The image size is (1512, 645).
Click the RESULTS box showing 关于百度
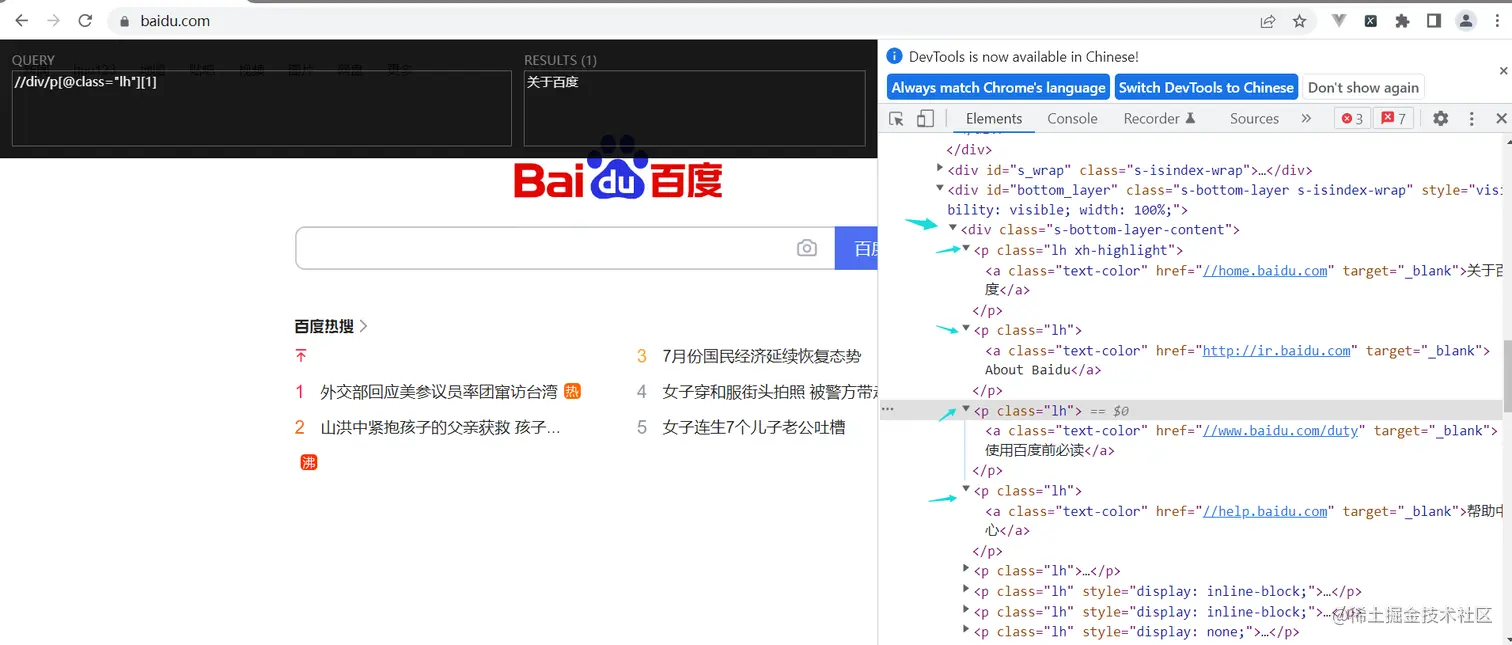694,108
